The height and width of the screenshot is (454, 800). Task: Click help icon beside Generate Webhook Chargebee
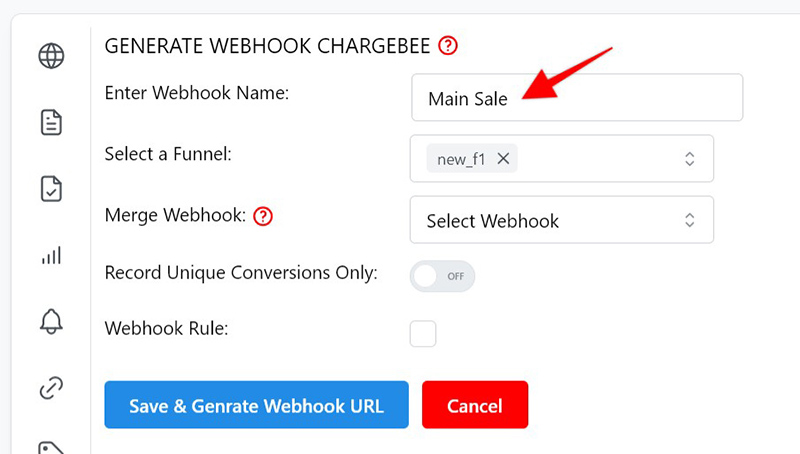pyautogui.click(x=447, y=45)
